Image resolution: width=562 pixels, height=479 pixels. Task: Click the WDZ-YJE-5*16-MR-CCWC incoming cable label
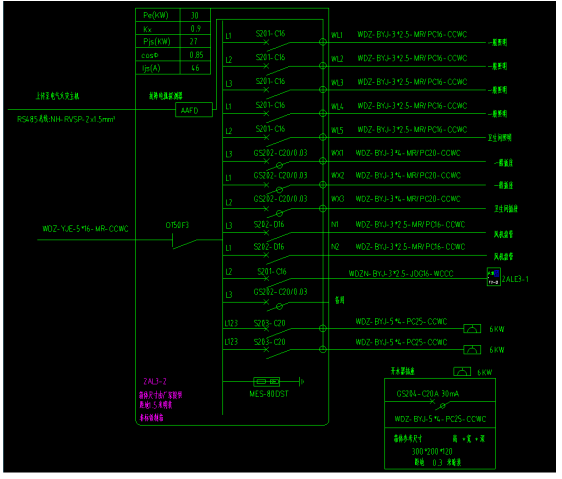point(86,230)
